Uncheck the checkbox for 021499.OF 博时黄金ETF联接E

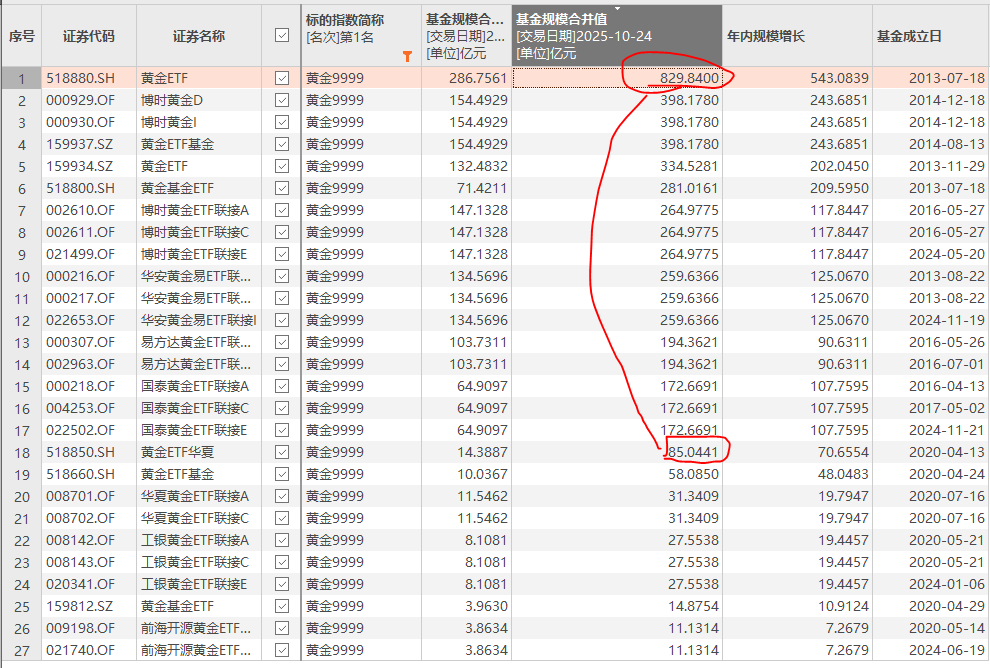[282, 254]
